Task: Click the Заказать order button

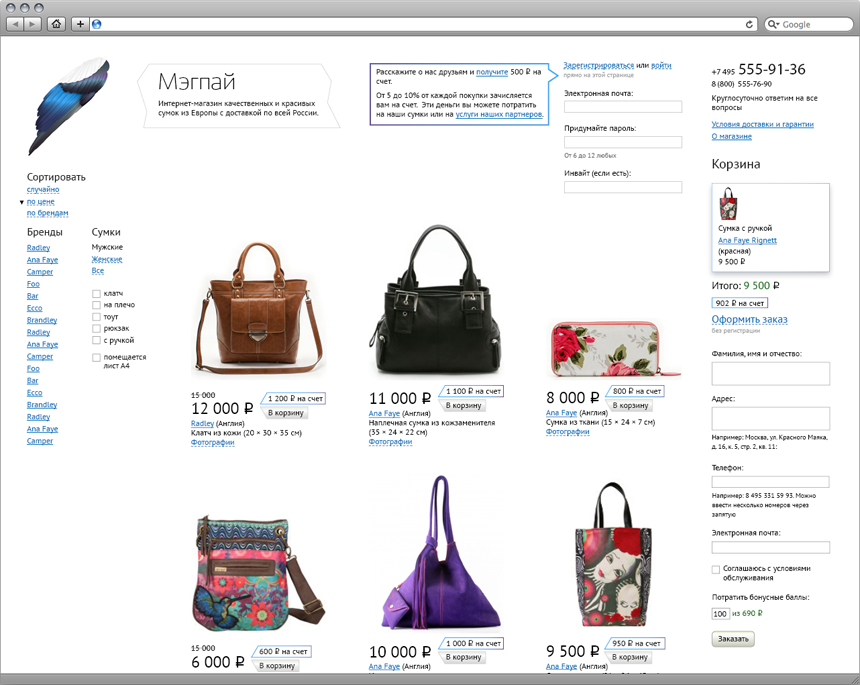Action: point(733,639)
